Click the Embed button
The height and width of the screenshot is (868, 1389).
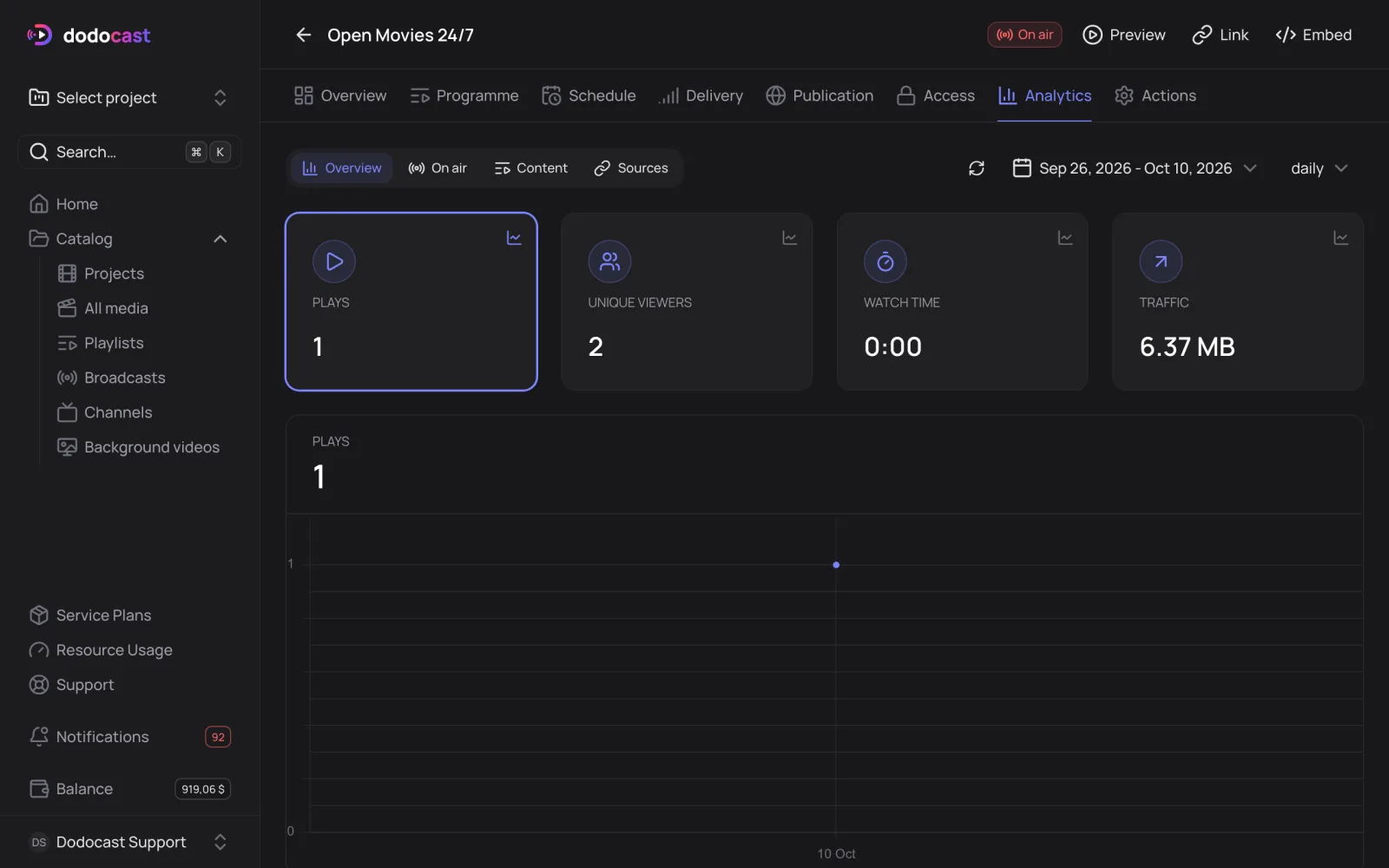tap(1313, 35)
